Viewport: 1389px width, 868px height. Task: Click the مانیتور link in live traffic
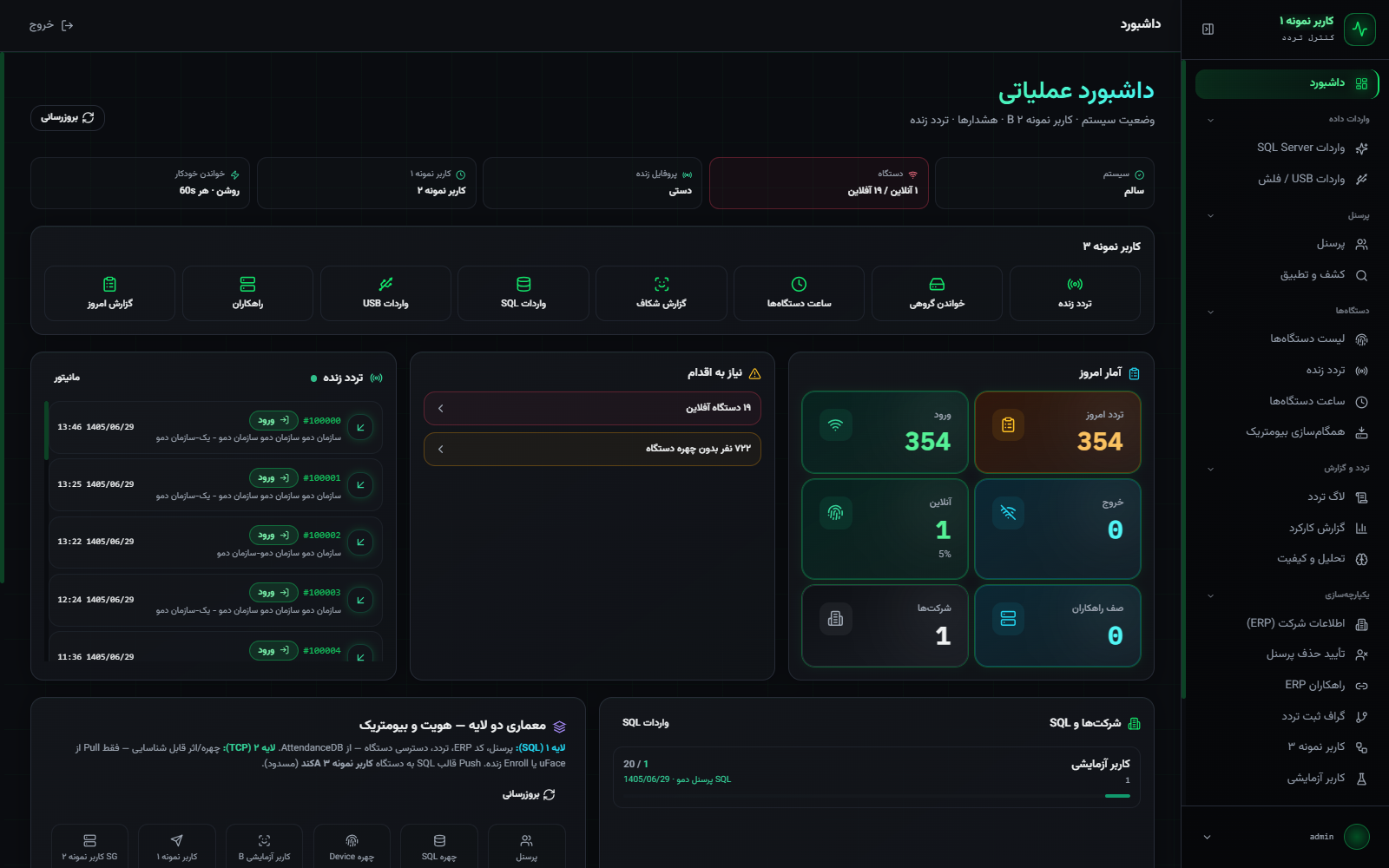pos(67,378)
